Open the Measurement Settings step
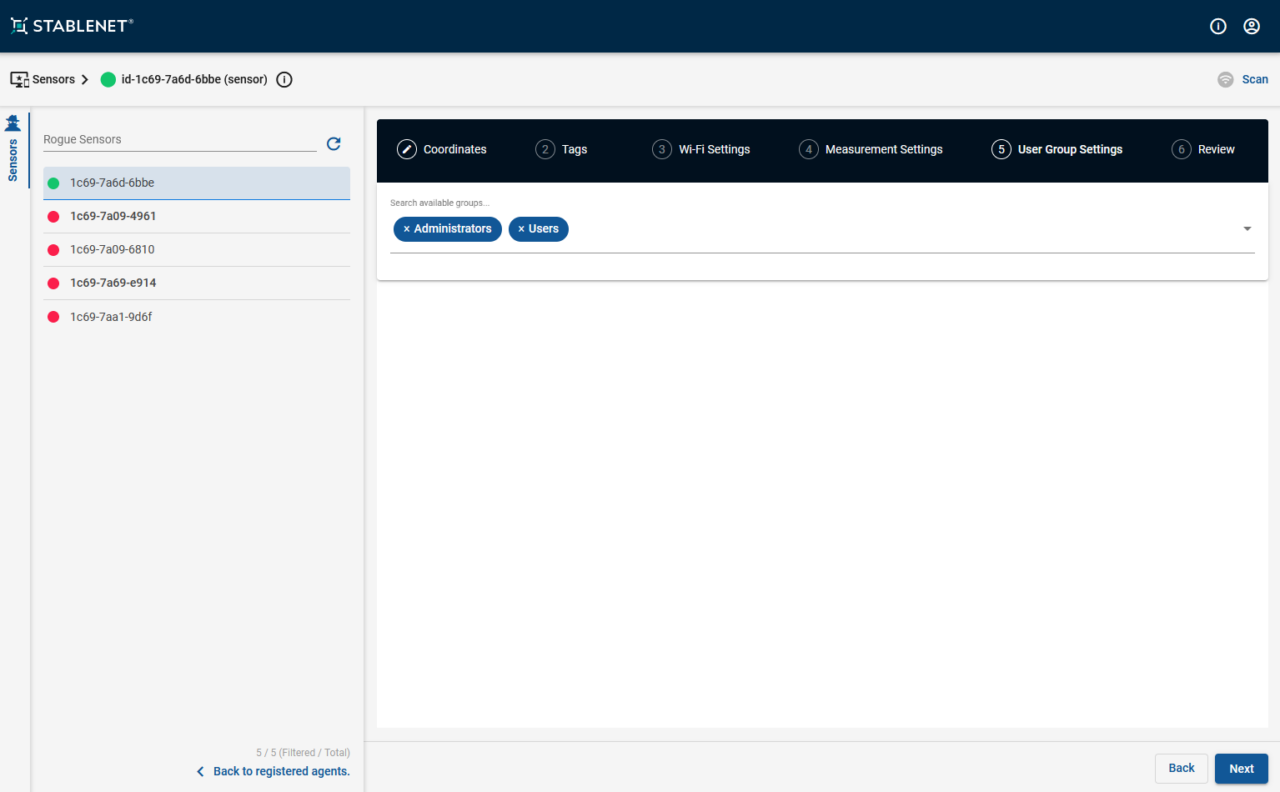 click(871, 150)
